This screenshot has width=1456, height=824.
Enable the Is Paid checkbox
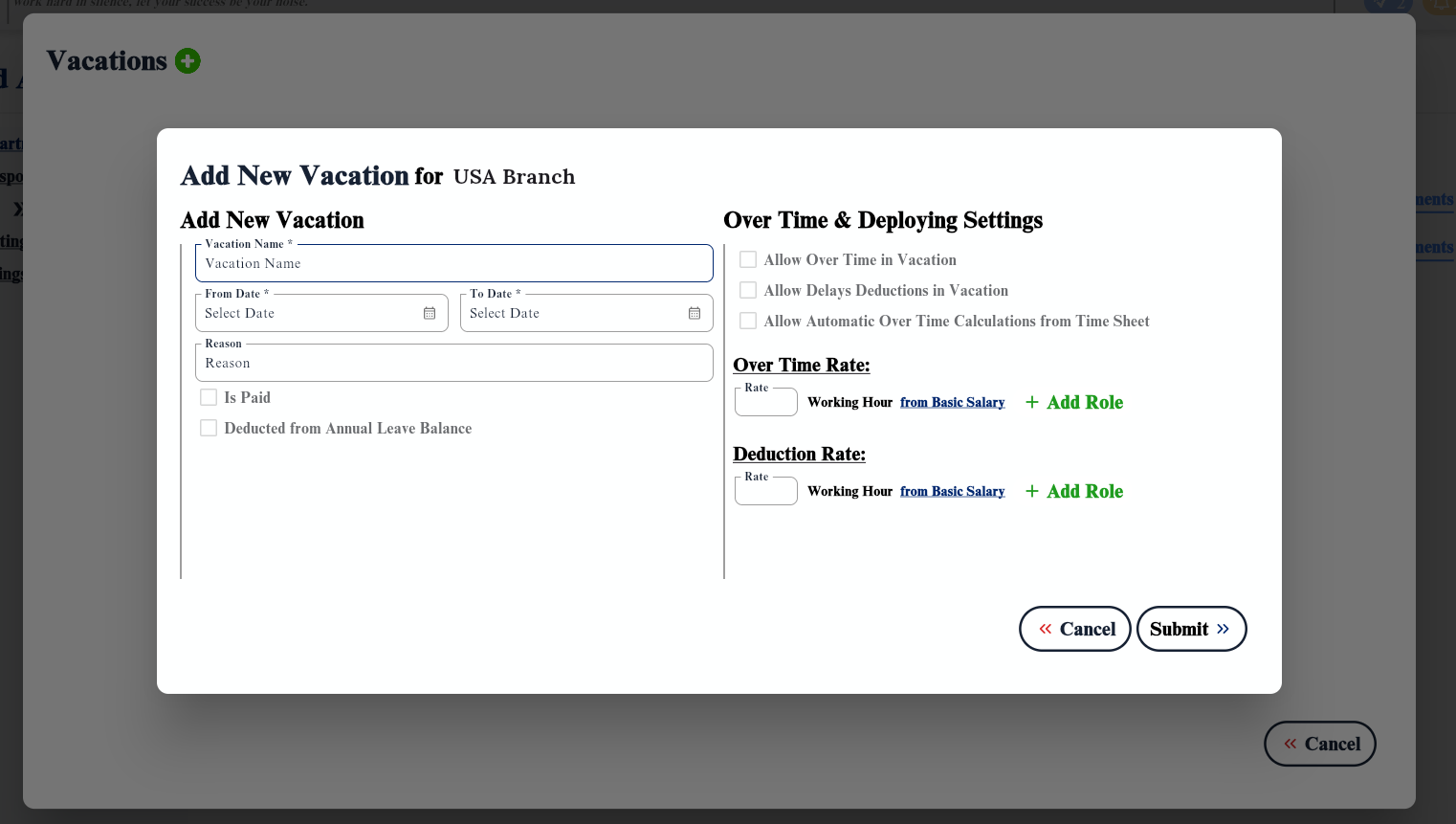(x=209, y=397)
